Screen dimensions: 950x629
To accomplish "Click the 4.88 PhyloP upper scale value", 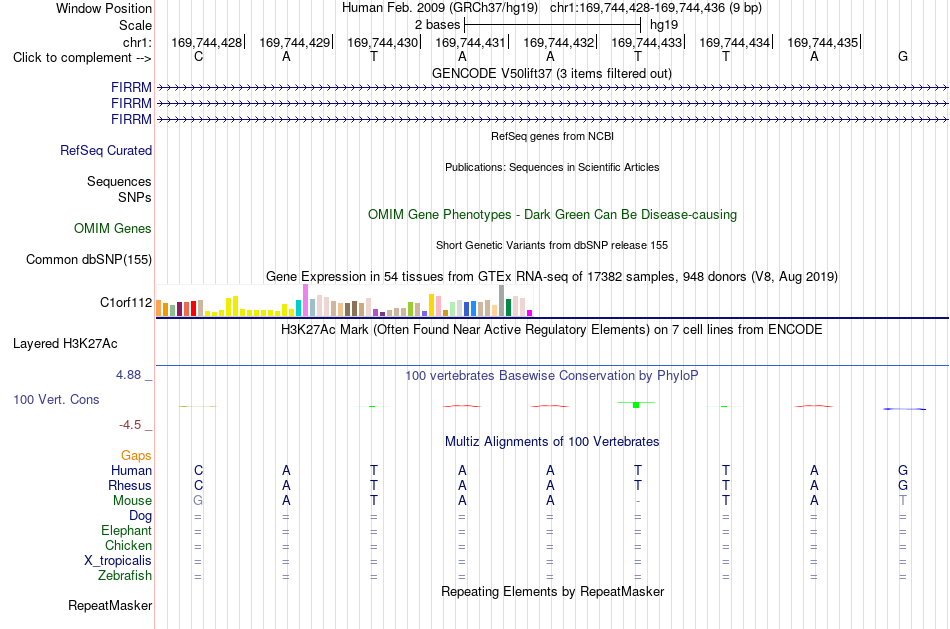I will 128,375.
